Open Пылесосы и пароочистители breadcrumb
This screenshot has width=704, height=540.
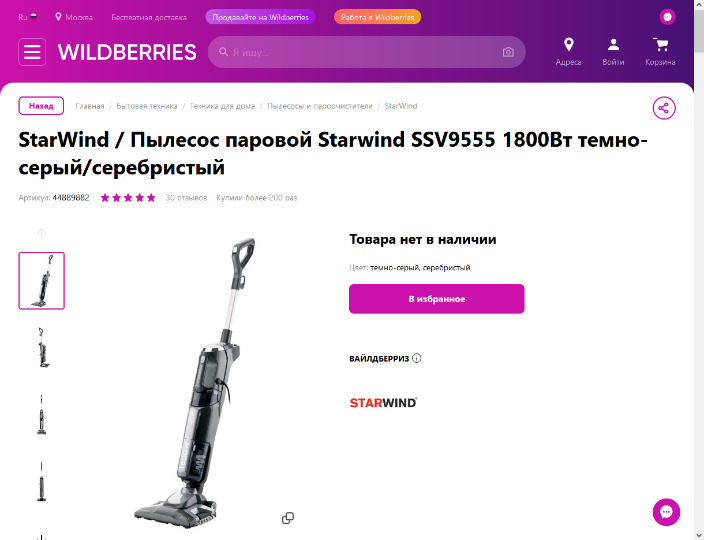[x=320, y=106]
